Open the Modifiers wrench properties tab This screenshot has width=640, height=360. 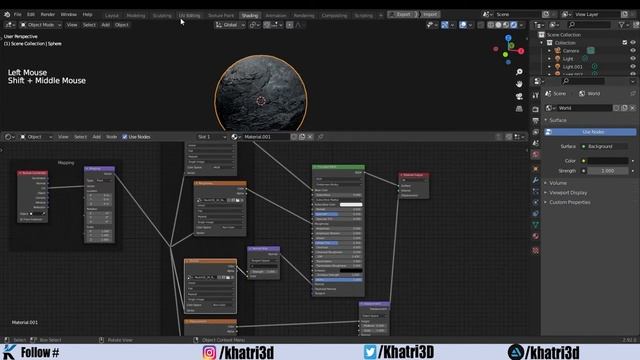point(536,180)
